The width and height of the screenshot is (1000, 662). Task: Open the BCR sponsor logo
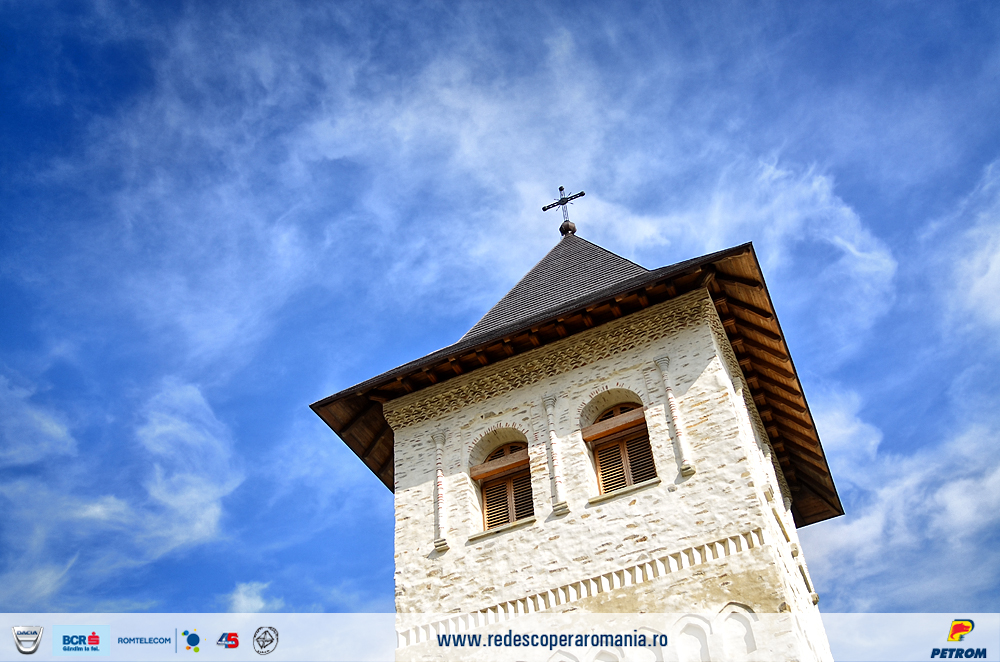[x=80, y=640]
